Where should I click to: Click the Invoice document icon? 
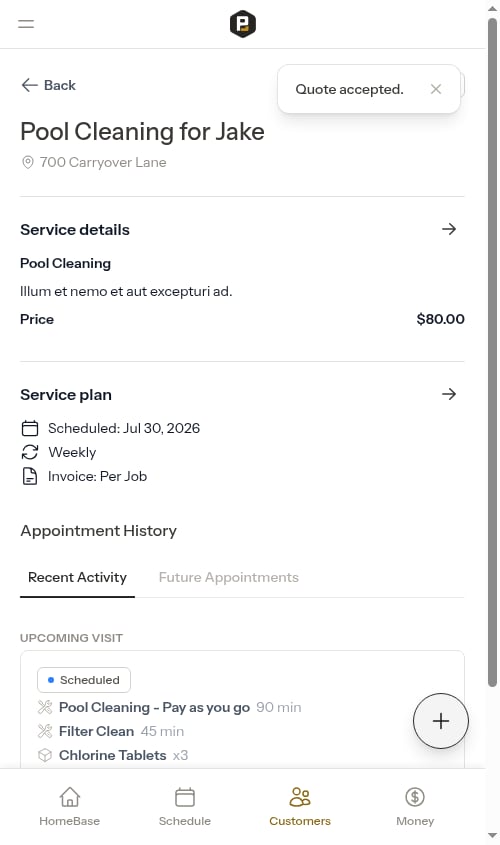[30, 476]
